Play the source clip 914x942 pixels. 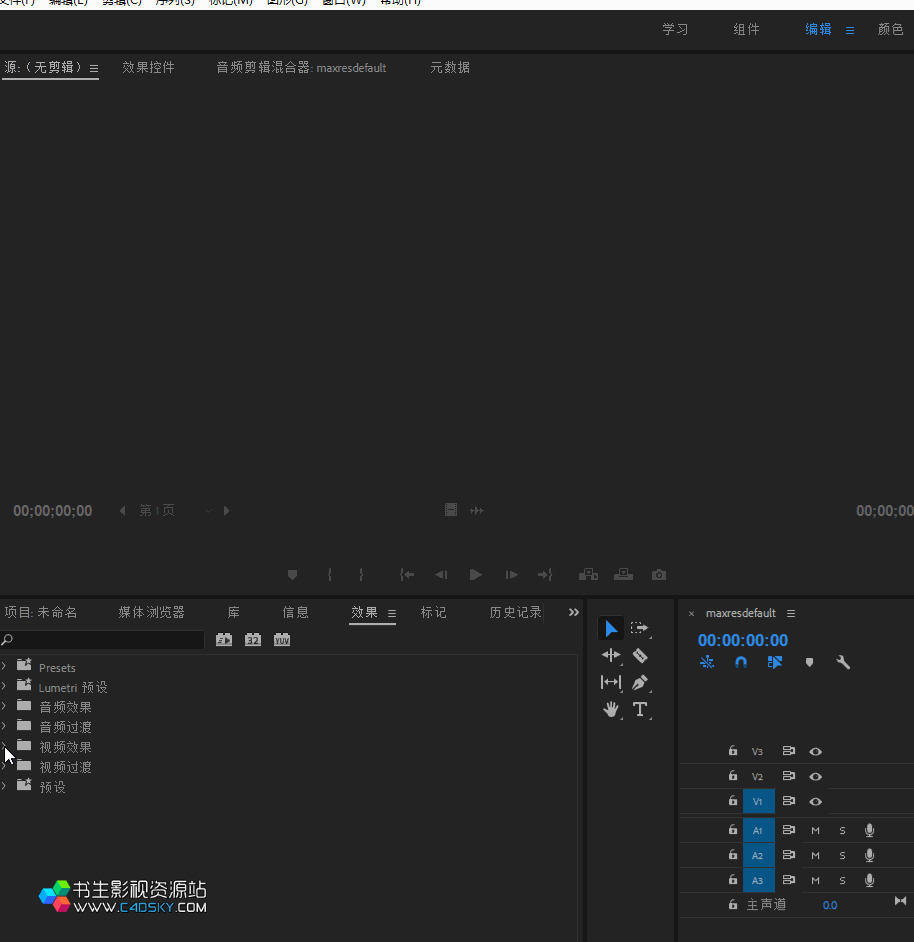475,575
